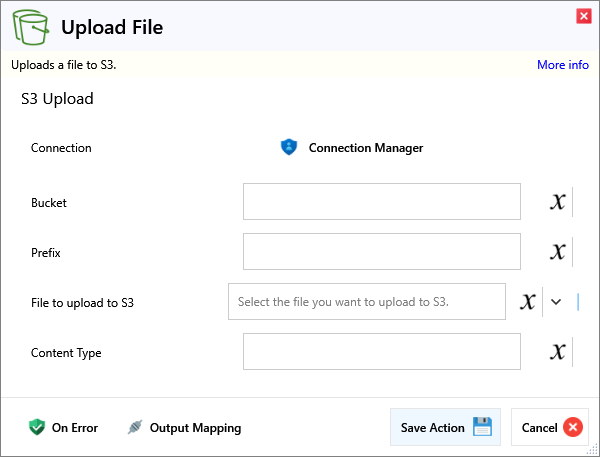Select the File to upload to S3 field

(366, 302)
